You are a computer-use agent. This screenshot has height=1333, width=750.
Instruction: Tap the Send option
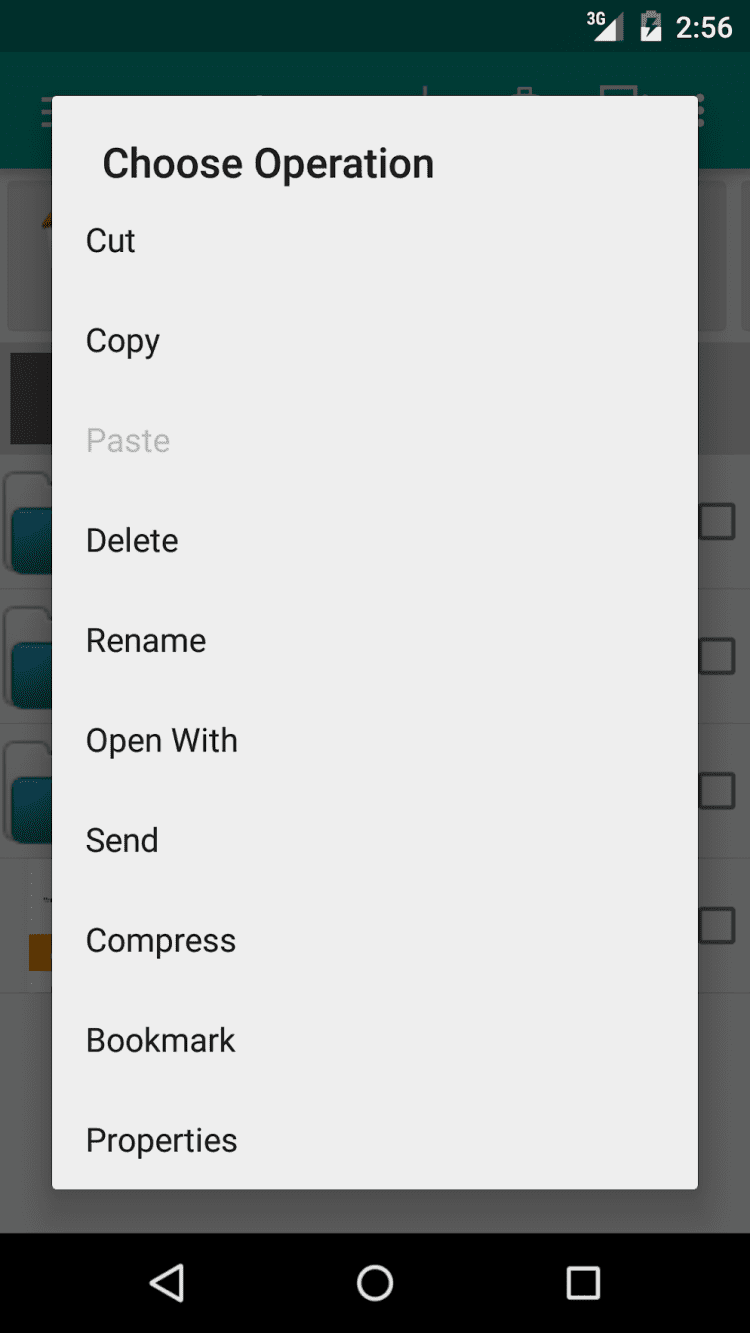[122, 841]
